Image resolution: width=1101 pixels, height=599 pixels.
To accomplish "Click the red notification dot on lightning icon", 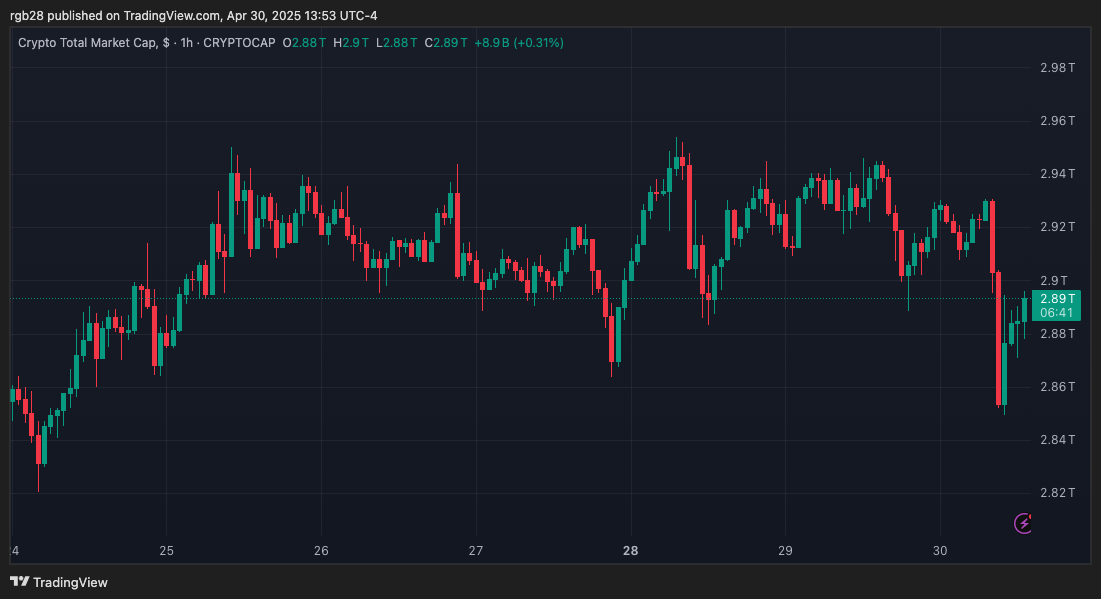I will (x=1030, y=517).
